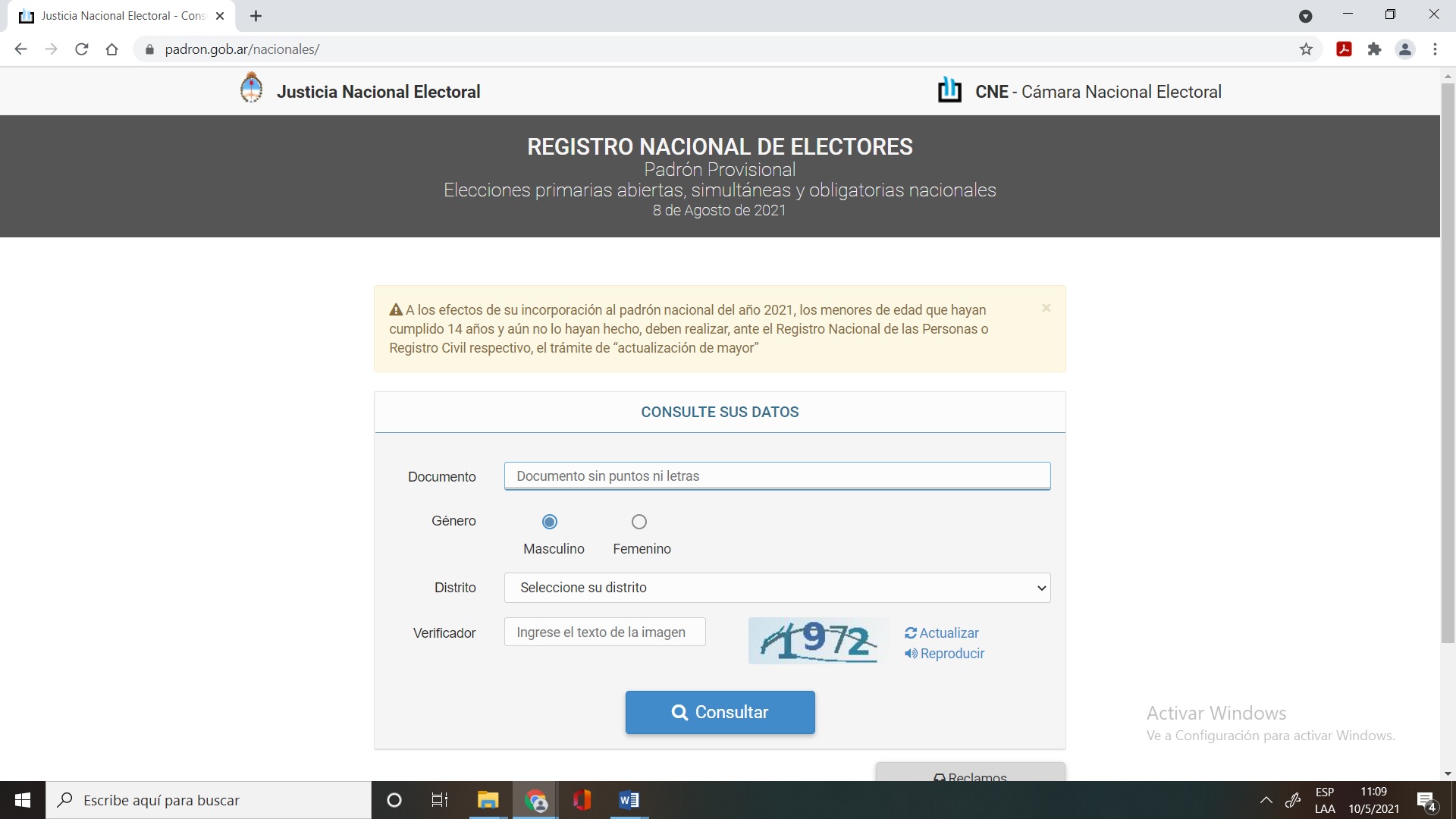Viewport: 1456px width, 819px height.
Task: Focus the Documento number input field
Action: 777,476
